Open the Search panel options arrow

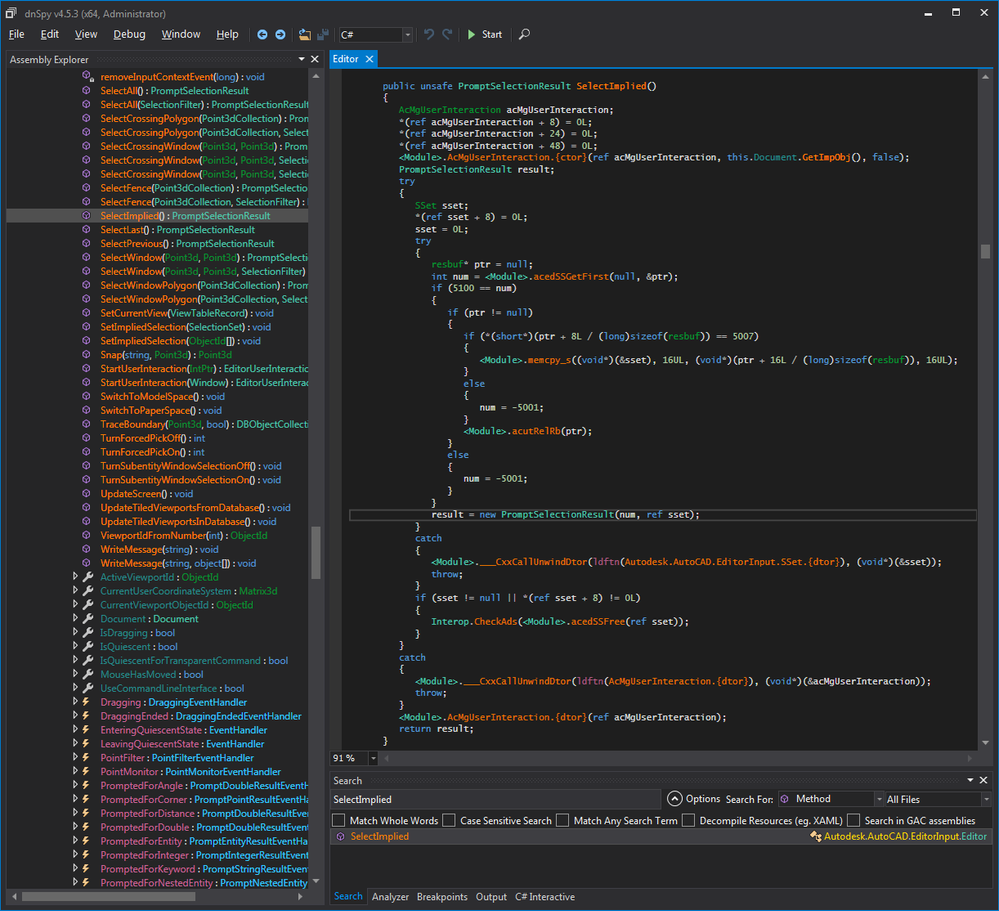(x=970, y=780)
